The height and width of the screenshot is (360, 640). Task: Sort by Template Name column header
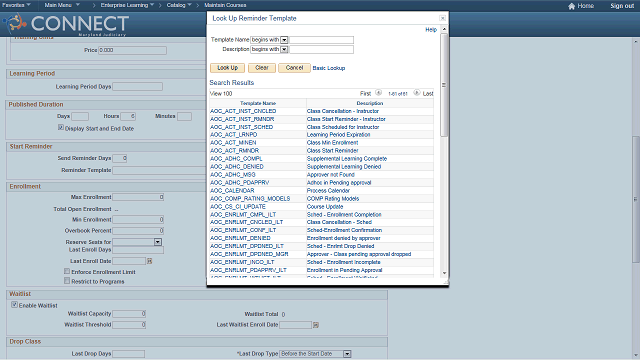coord(258,103)
